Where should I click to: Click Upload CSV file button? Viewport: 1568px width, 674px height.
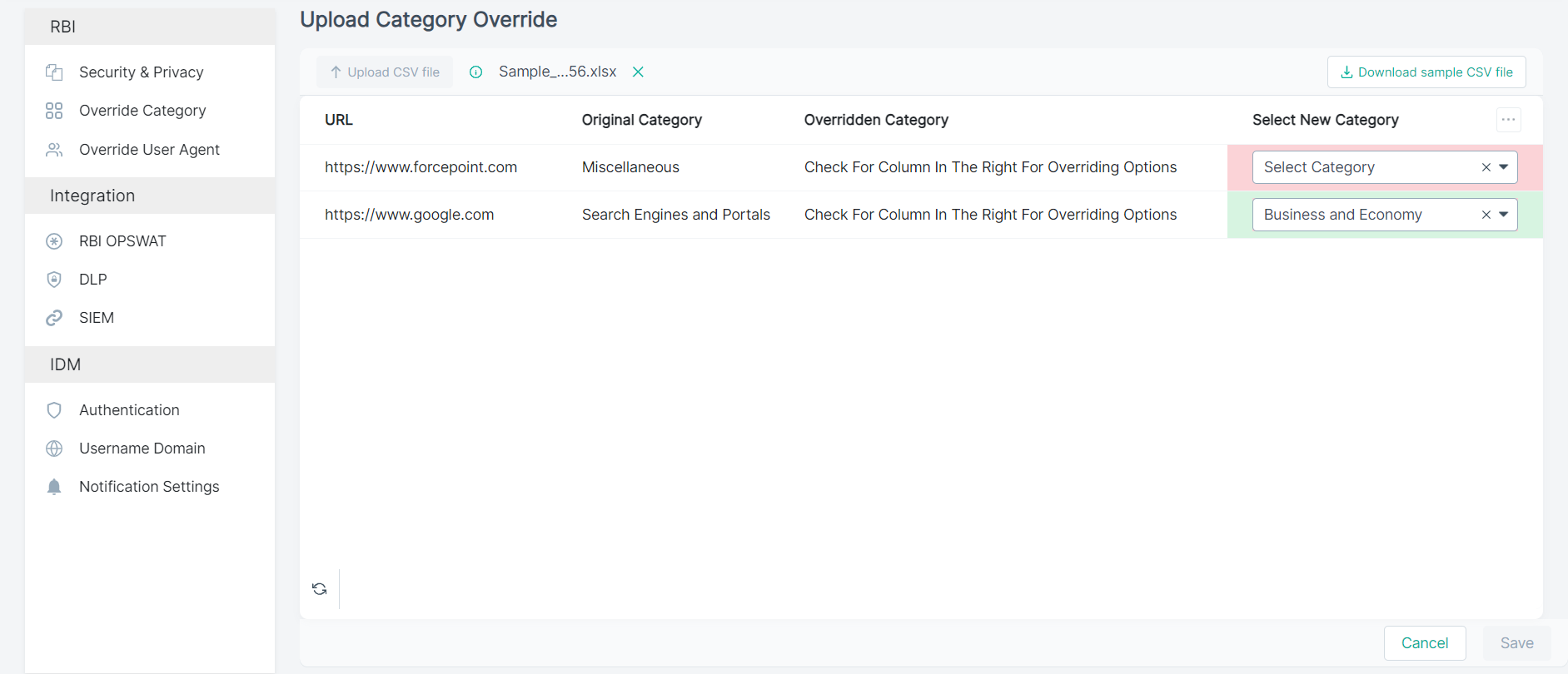click(x=385, y=72)
